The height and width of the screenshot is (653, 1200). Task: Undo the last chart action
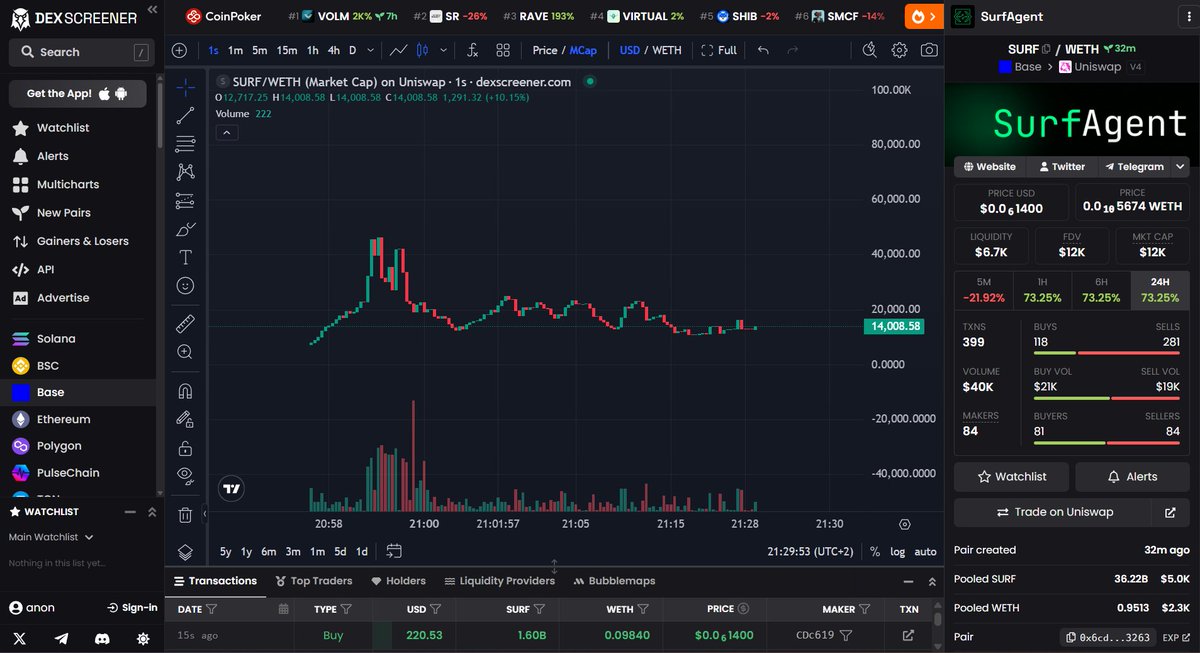tap(764, 50)
